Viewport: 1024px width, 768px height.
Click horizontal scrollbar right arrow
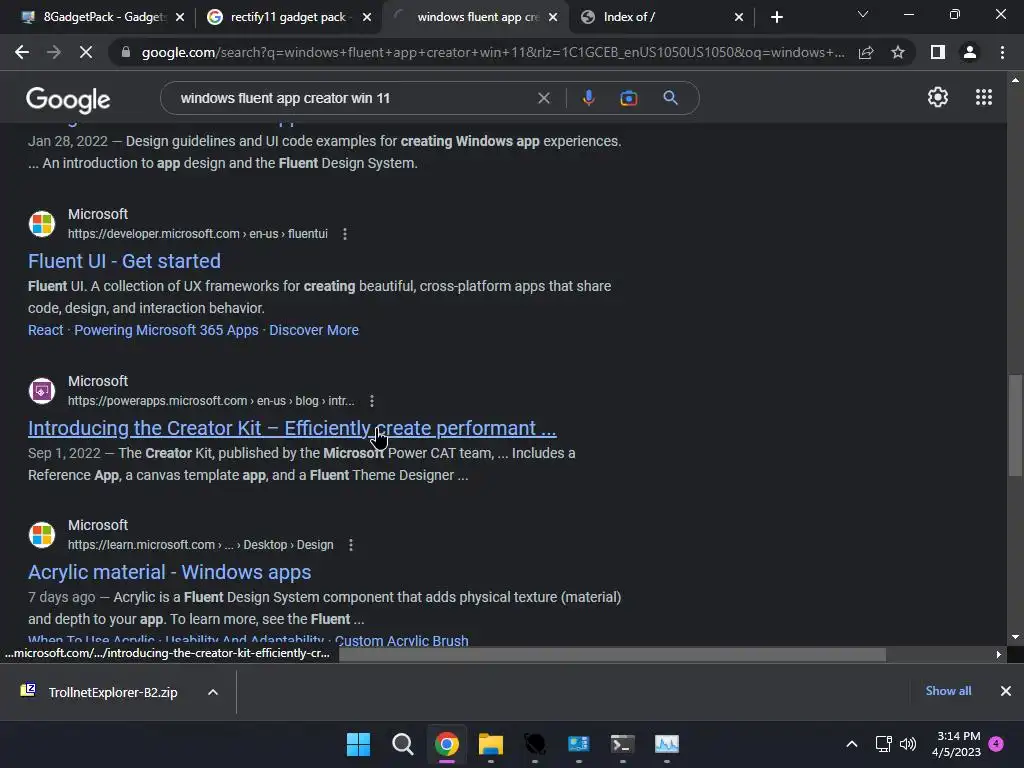[x=999, y=654]
